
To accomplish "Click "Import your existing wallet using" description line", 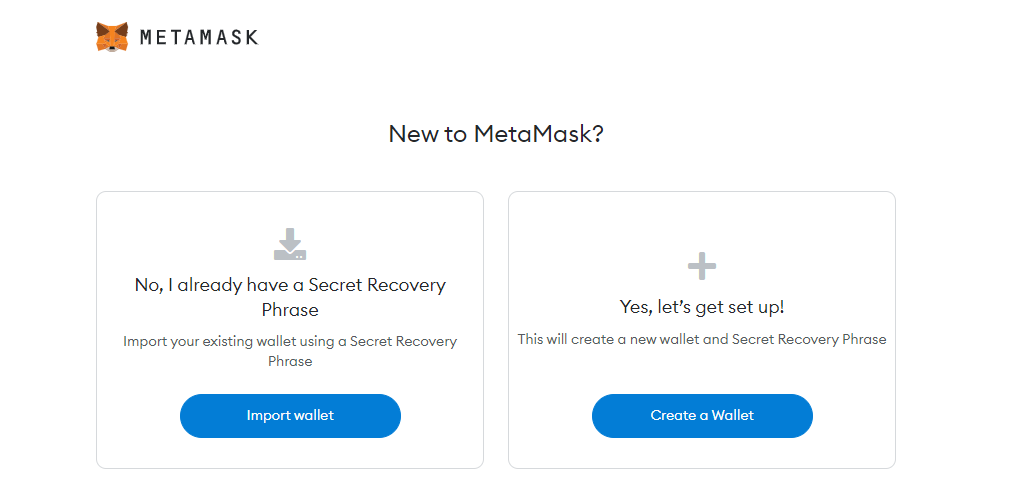I will coord(290,341).
